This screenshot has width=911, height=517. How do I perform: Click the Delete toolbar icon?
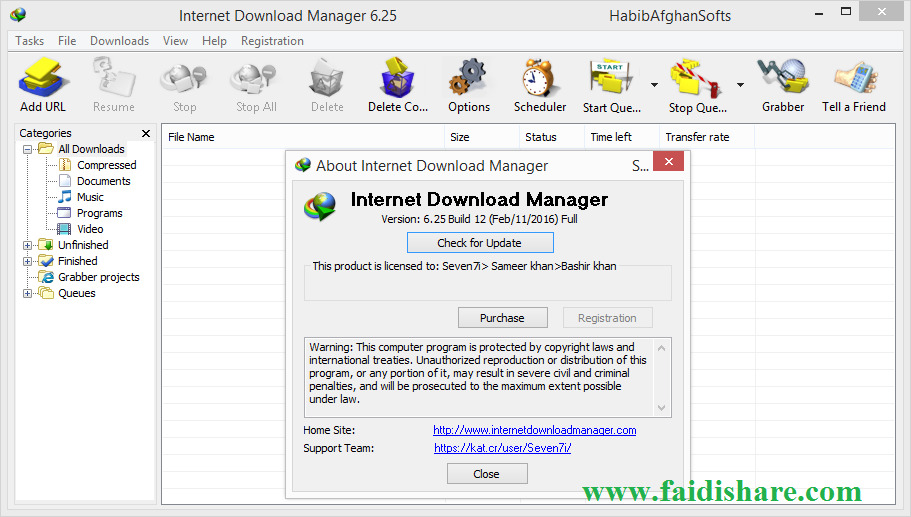pyautogui.click(x=327, y=77)
